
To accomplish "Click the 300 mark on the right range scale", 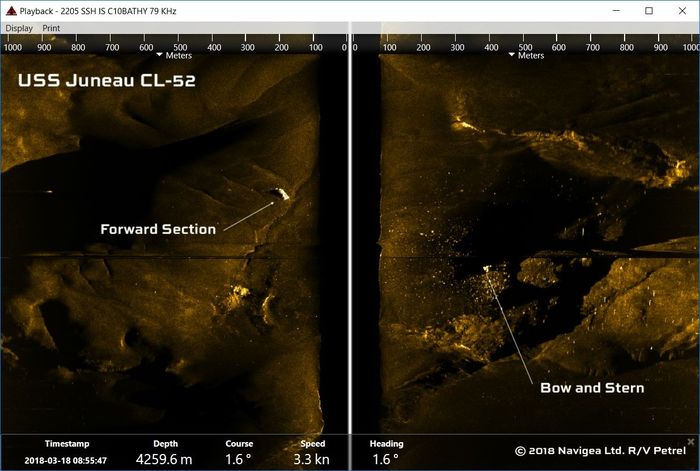I will [458, 47].
